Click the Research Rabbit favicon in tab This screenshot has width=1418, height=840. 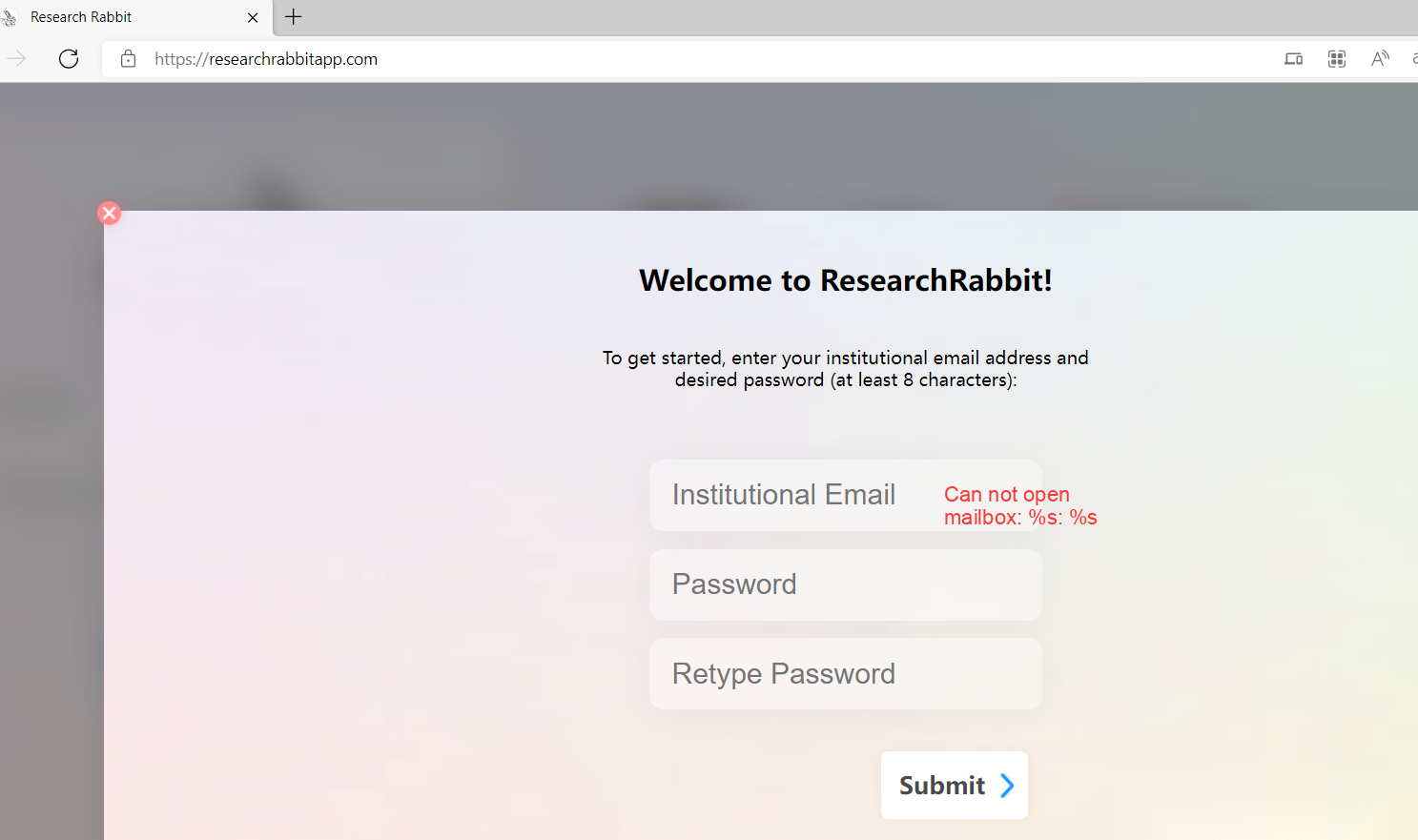point(10,17)
